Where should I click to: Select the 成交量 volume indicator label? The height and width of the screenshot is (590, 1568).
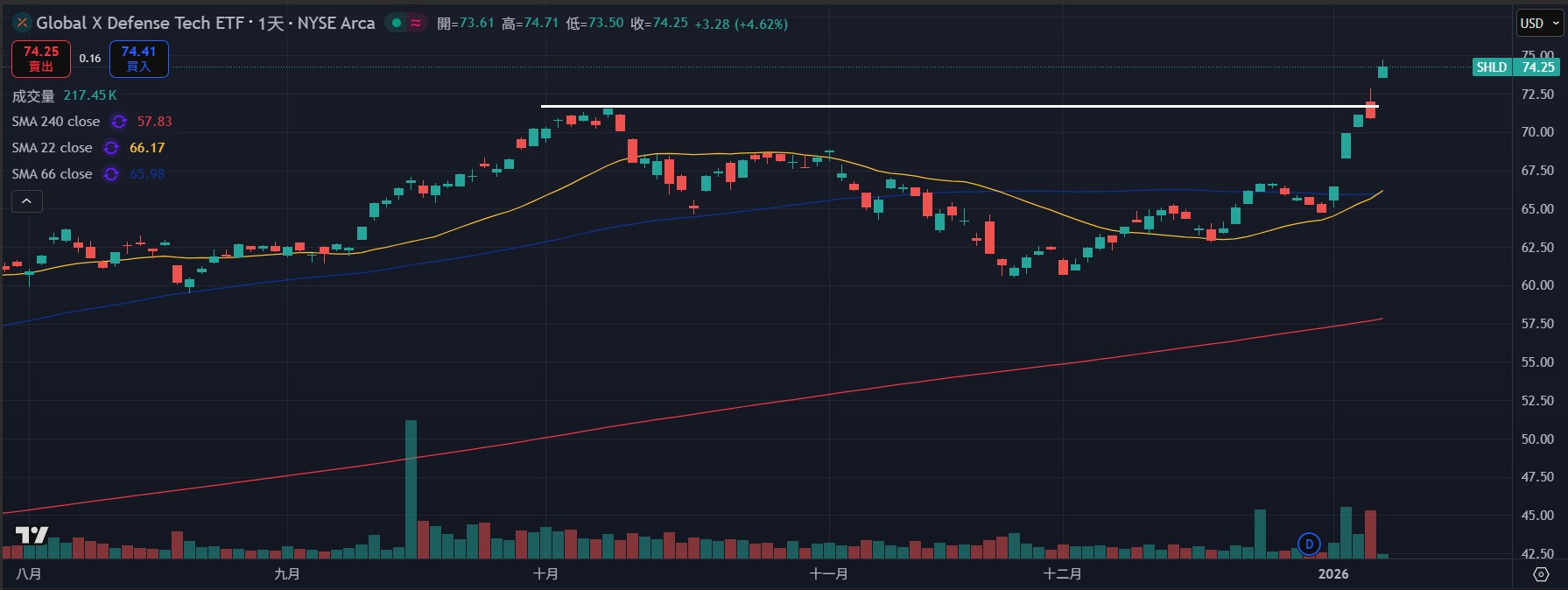coord(33,95)
